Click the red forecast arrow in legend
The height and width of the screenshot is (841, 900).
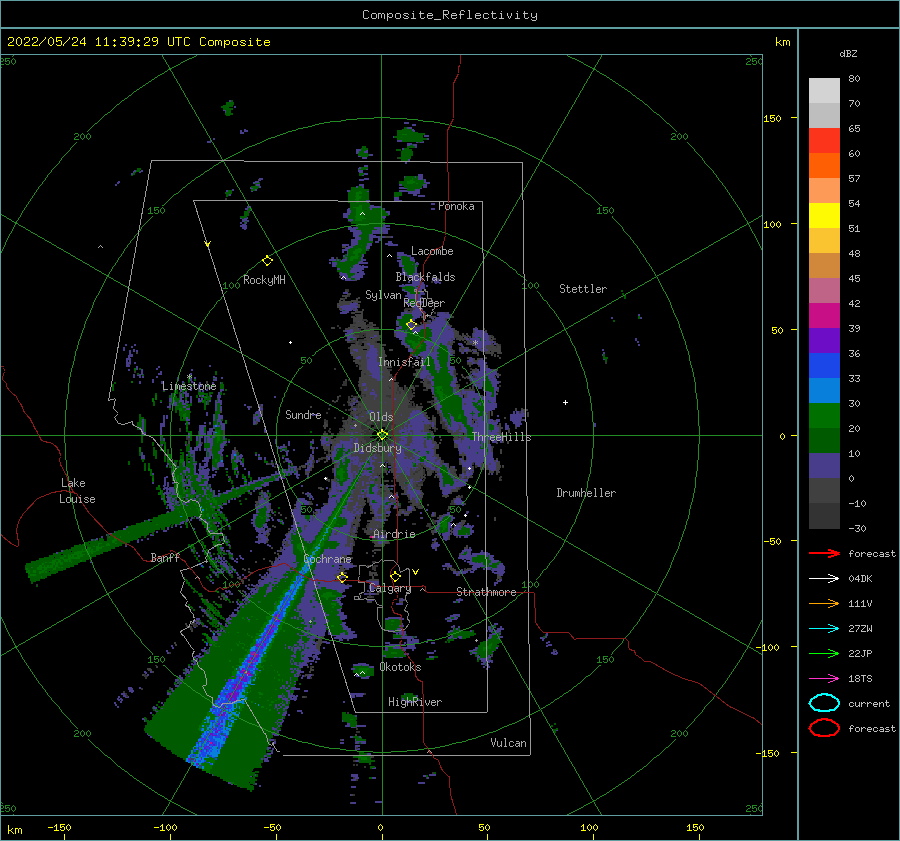pyautogui.click(x=824, y=553)
